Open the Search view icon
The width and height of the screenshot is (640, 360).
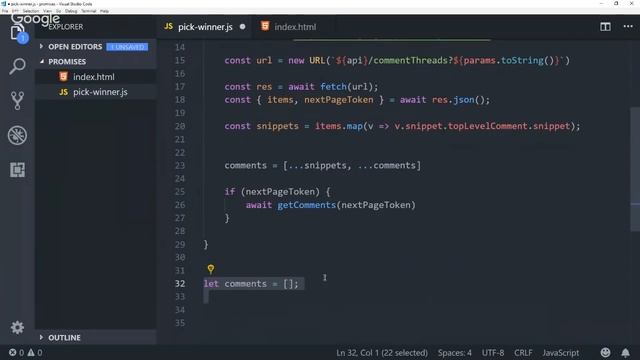tap(17, 66)
